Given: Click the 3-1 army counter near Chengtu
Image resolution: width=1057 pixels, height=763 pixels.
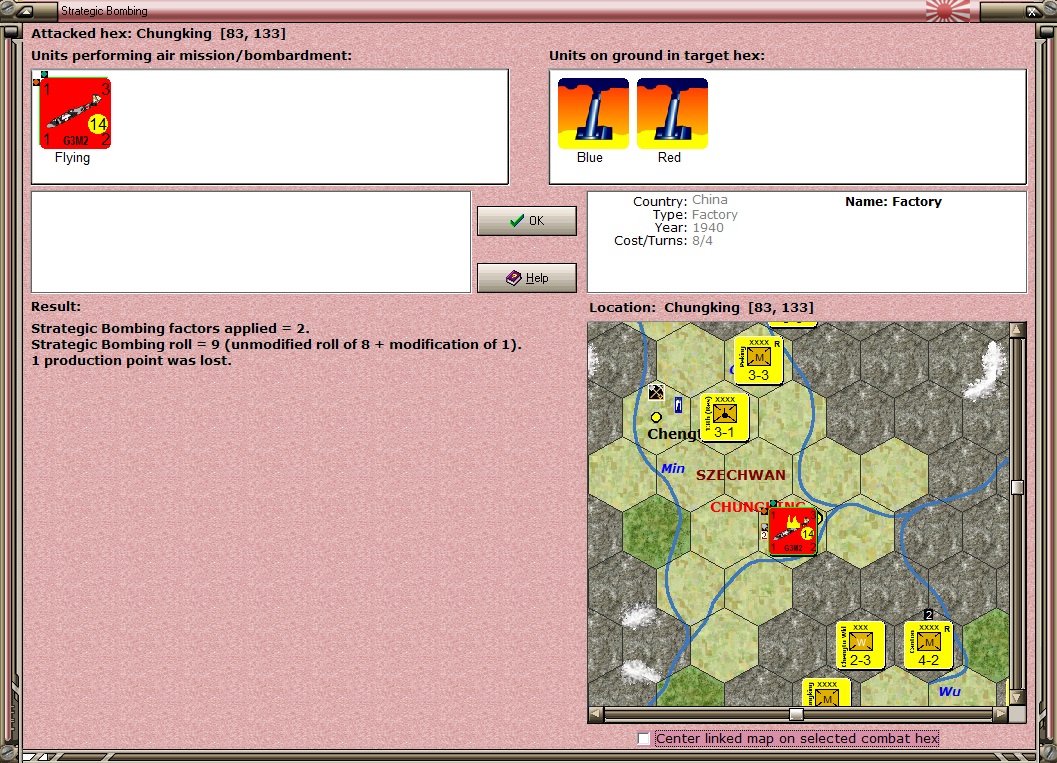Looking at the screenshot, I should click(725, 418).
